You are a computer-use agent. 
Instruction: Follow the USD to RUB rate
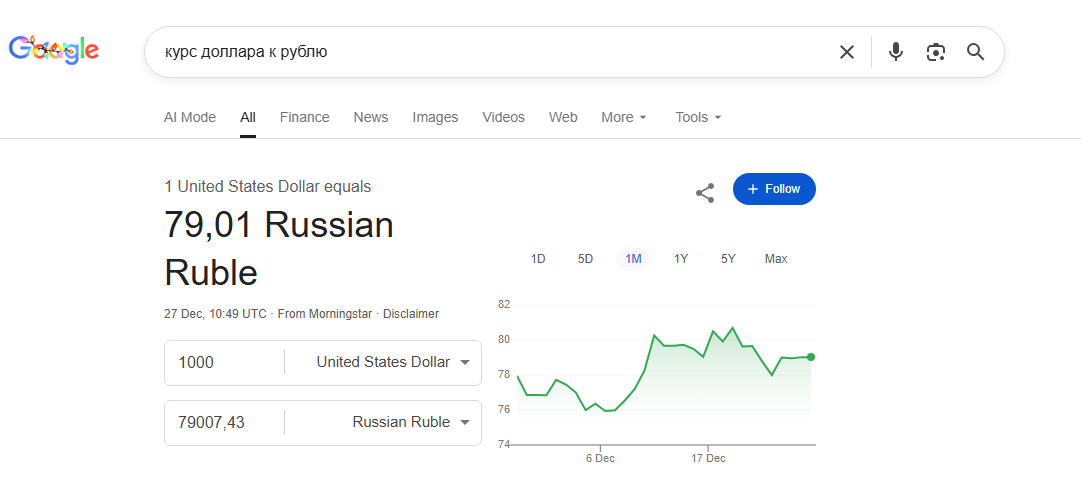(774, 189)
